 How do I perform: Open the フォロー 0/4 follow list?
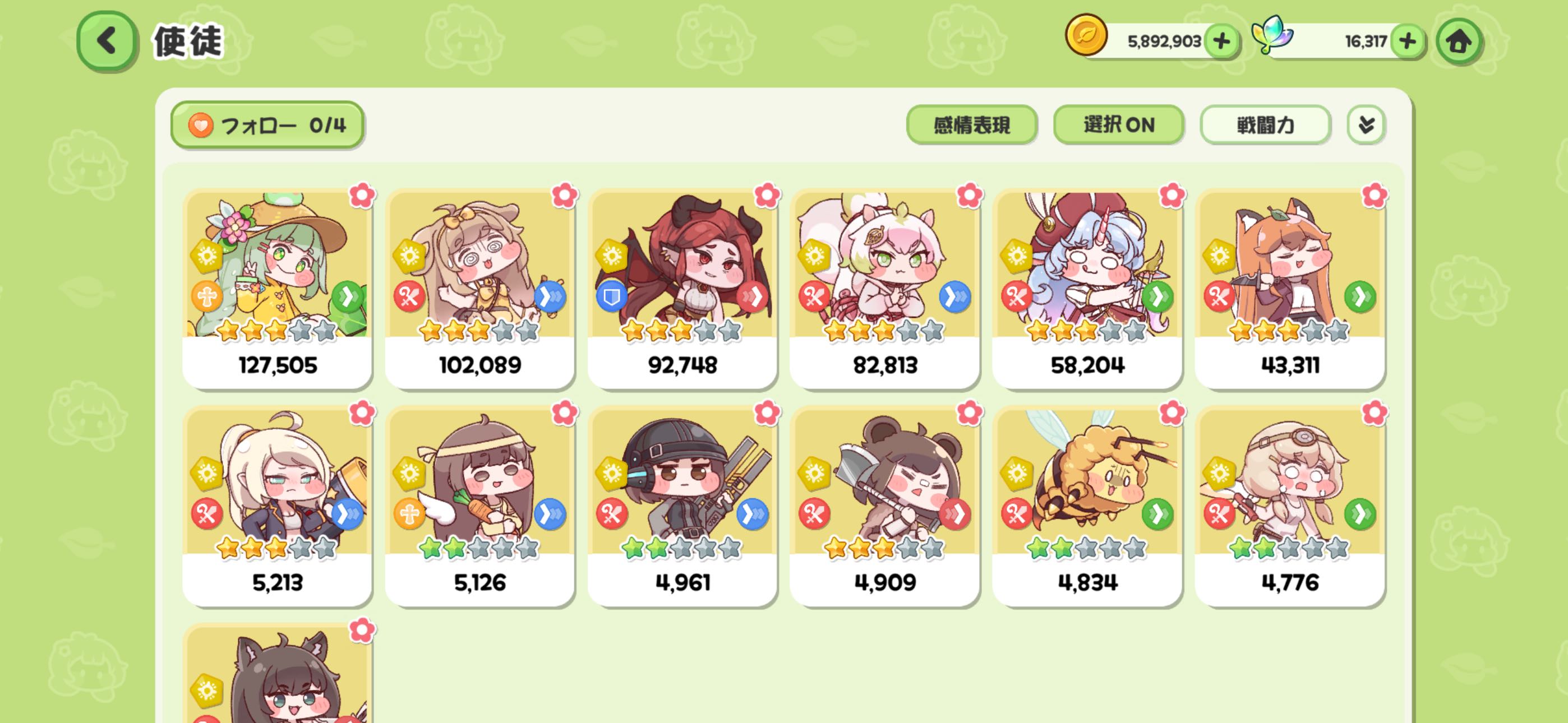267,125
